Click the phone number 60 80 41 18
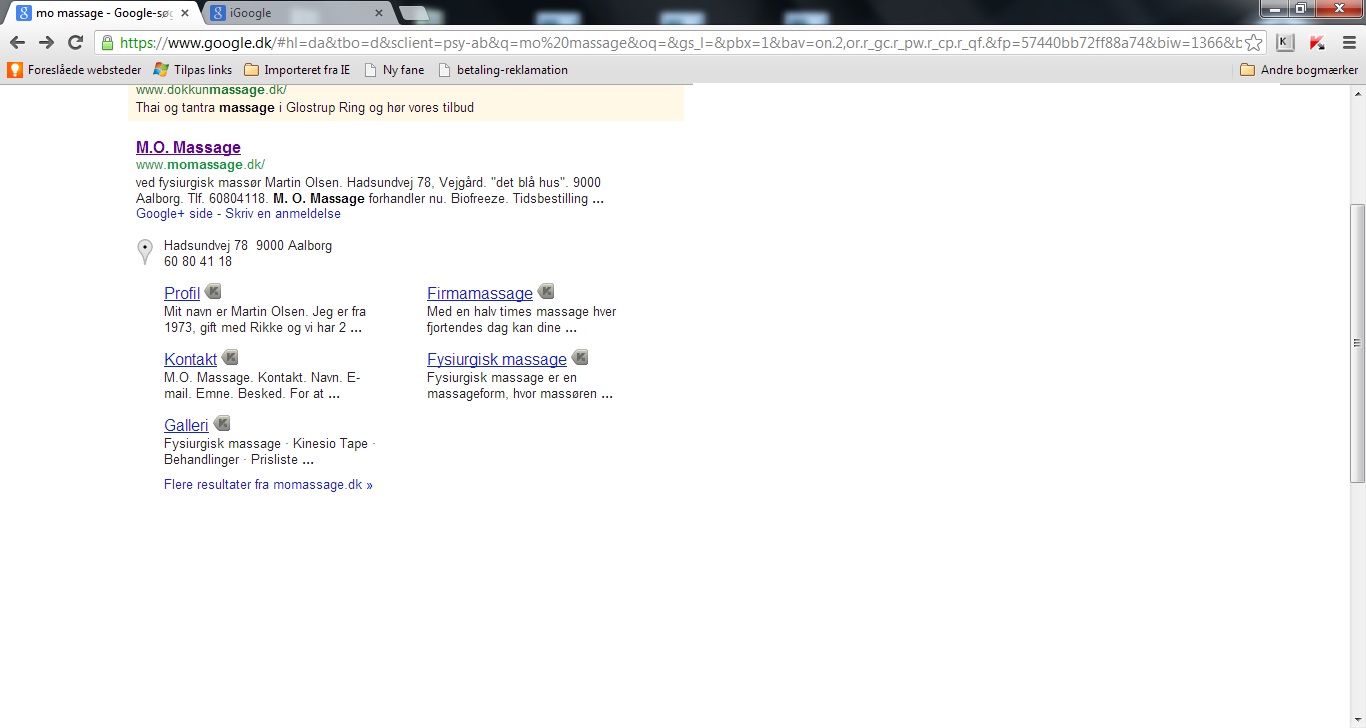1366x728 pixels. 198,262
